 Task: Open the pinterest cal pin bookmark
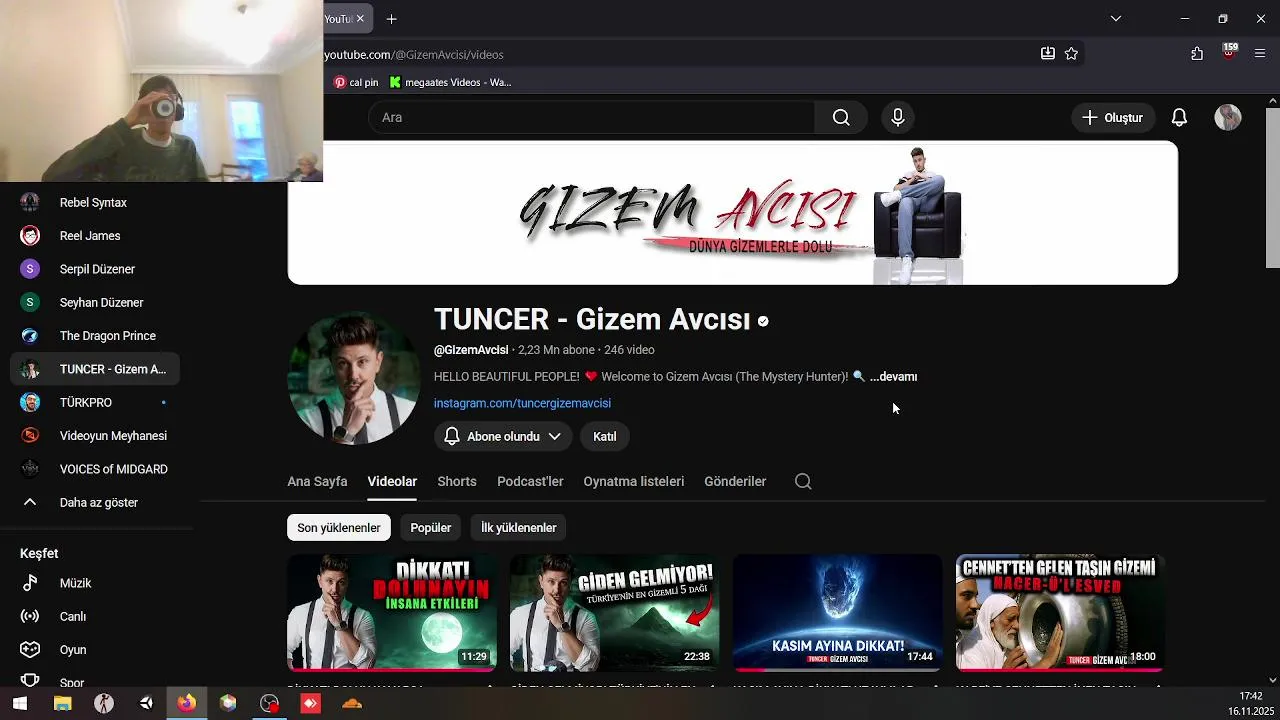point(356,82)
